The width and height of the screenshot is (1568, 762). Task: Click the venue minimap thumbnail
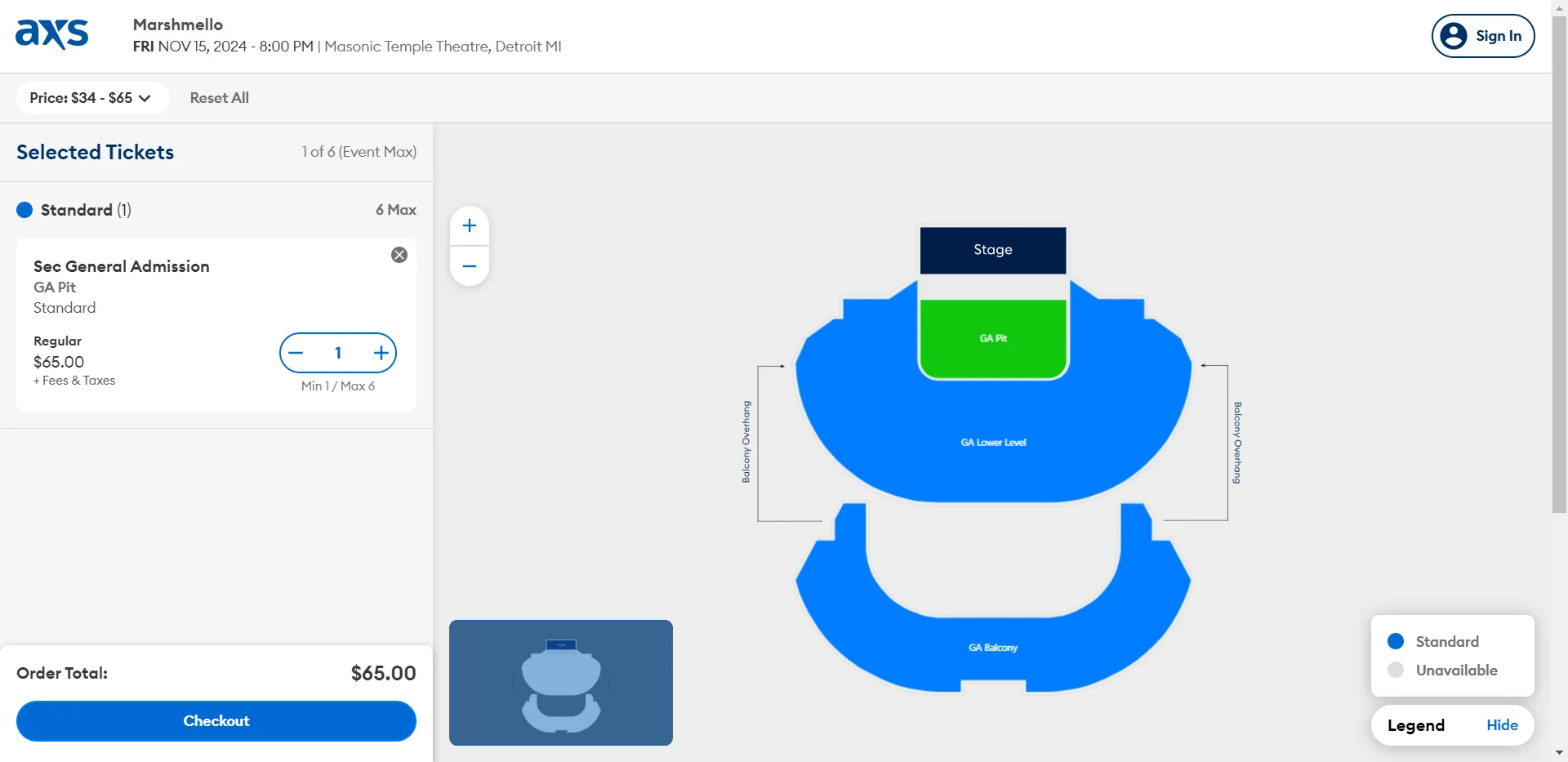[x=561, y=683]
